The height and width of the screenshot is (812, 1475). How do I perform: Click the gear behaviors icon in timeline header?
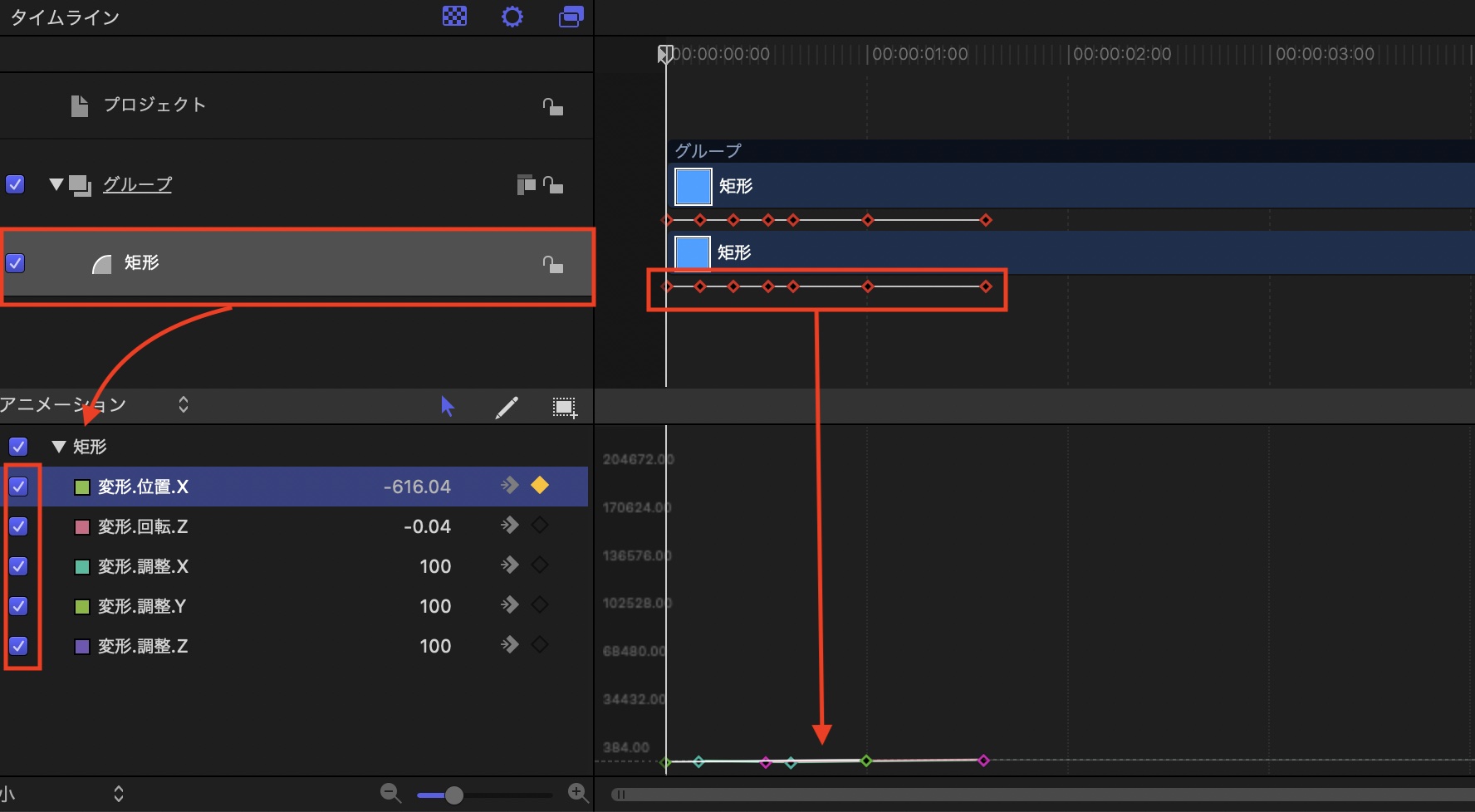[512, 17]
